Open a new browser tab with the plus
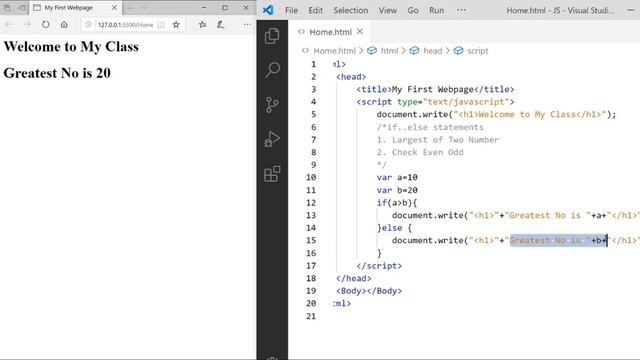640x360 pixels. [129, 8]
